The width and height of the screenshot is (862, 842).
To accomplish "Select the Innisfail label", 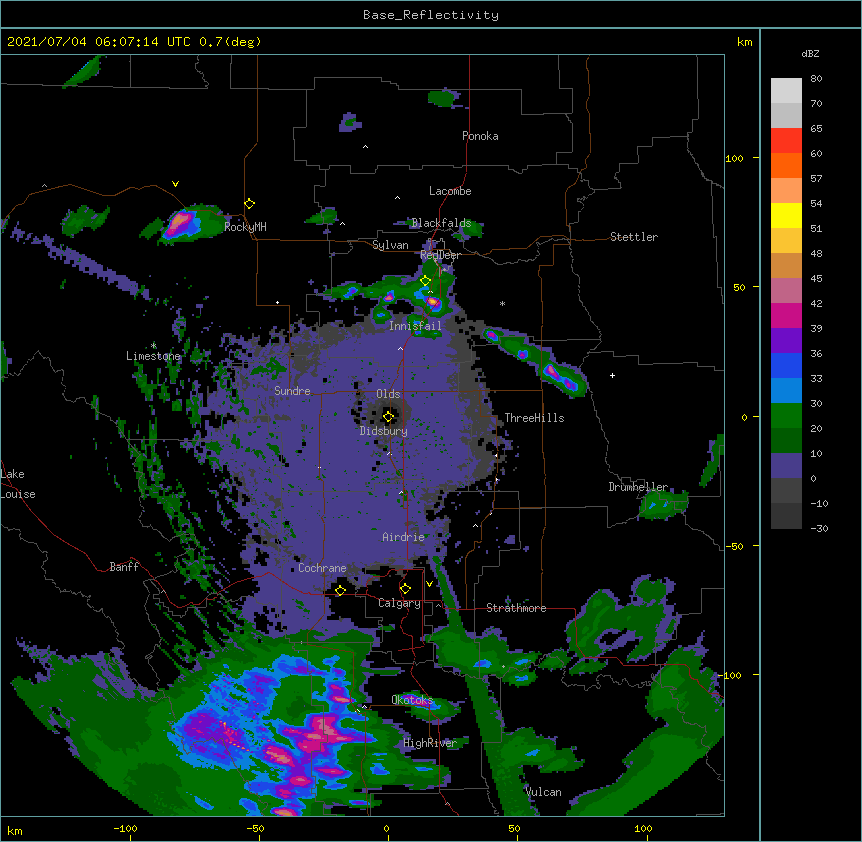I will 415,326.
